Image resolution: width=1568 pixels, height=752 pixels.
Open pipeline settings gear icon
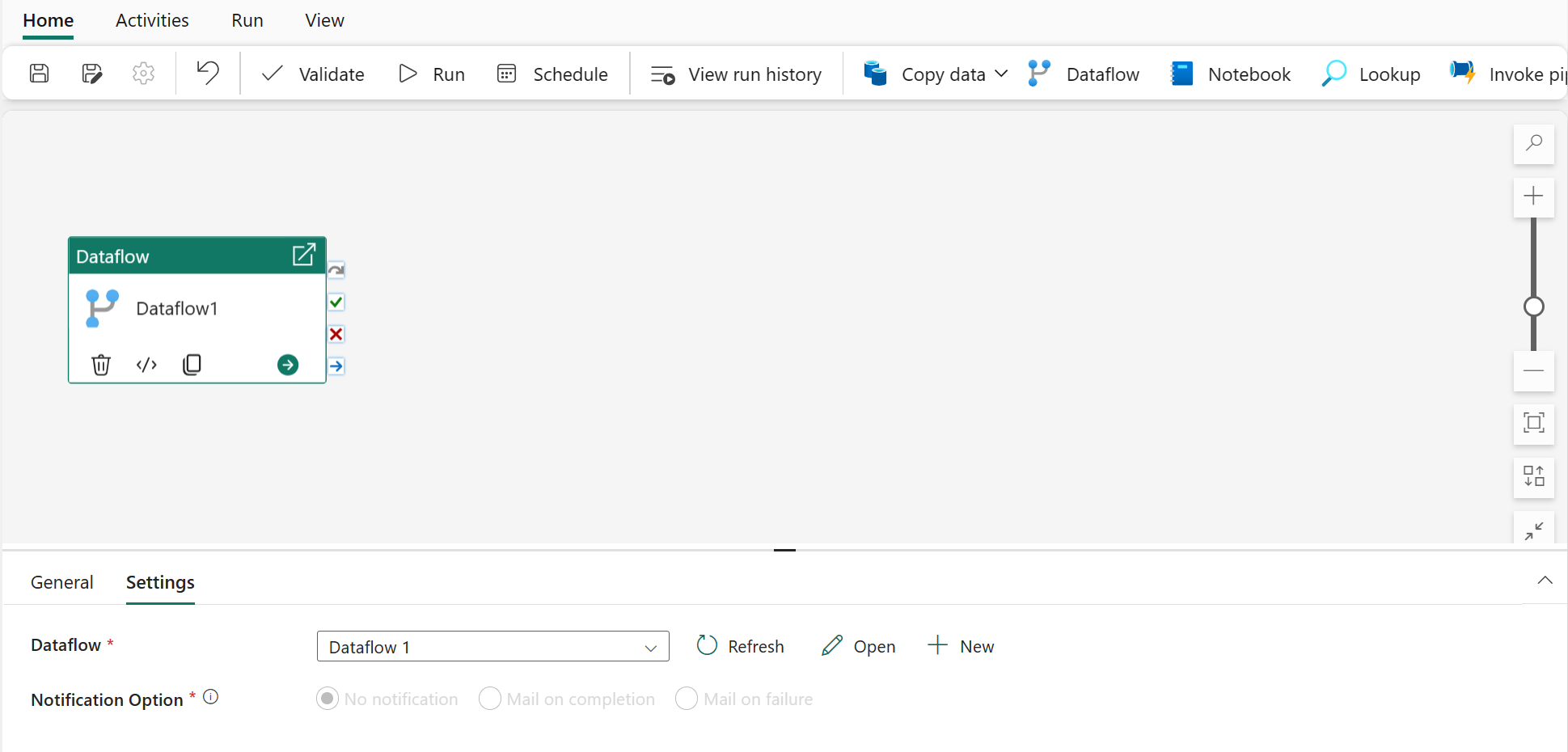[x=143, y=74]
